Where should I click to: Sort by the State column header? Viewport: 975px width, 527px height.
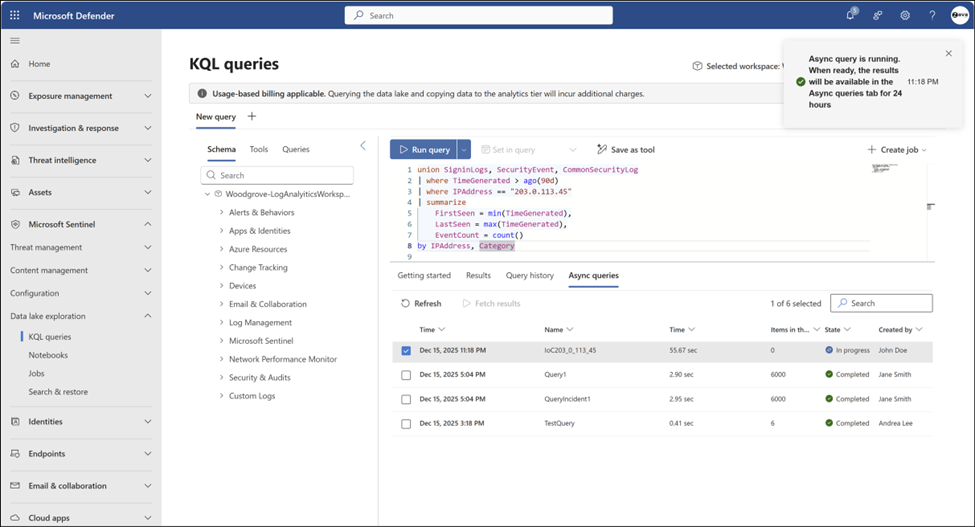point(837,329)
